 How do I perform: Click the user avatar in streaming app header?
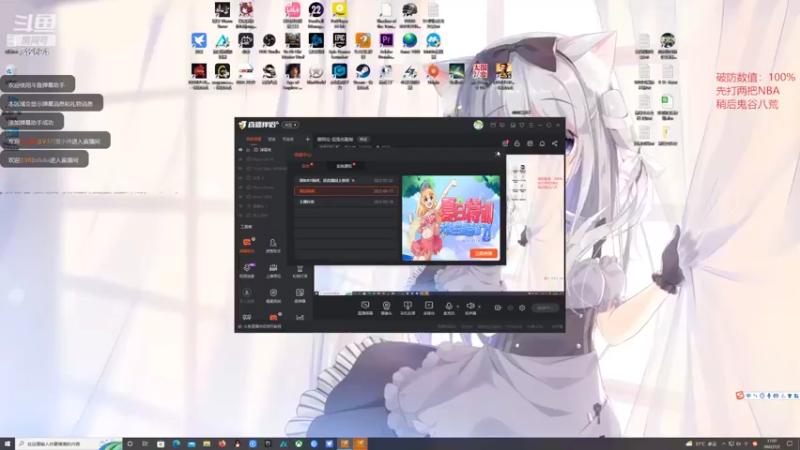[478, 125]
